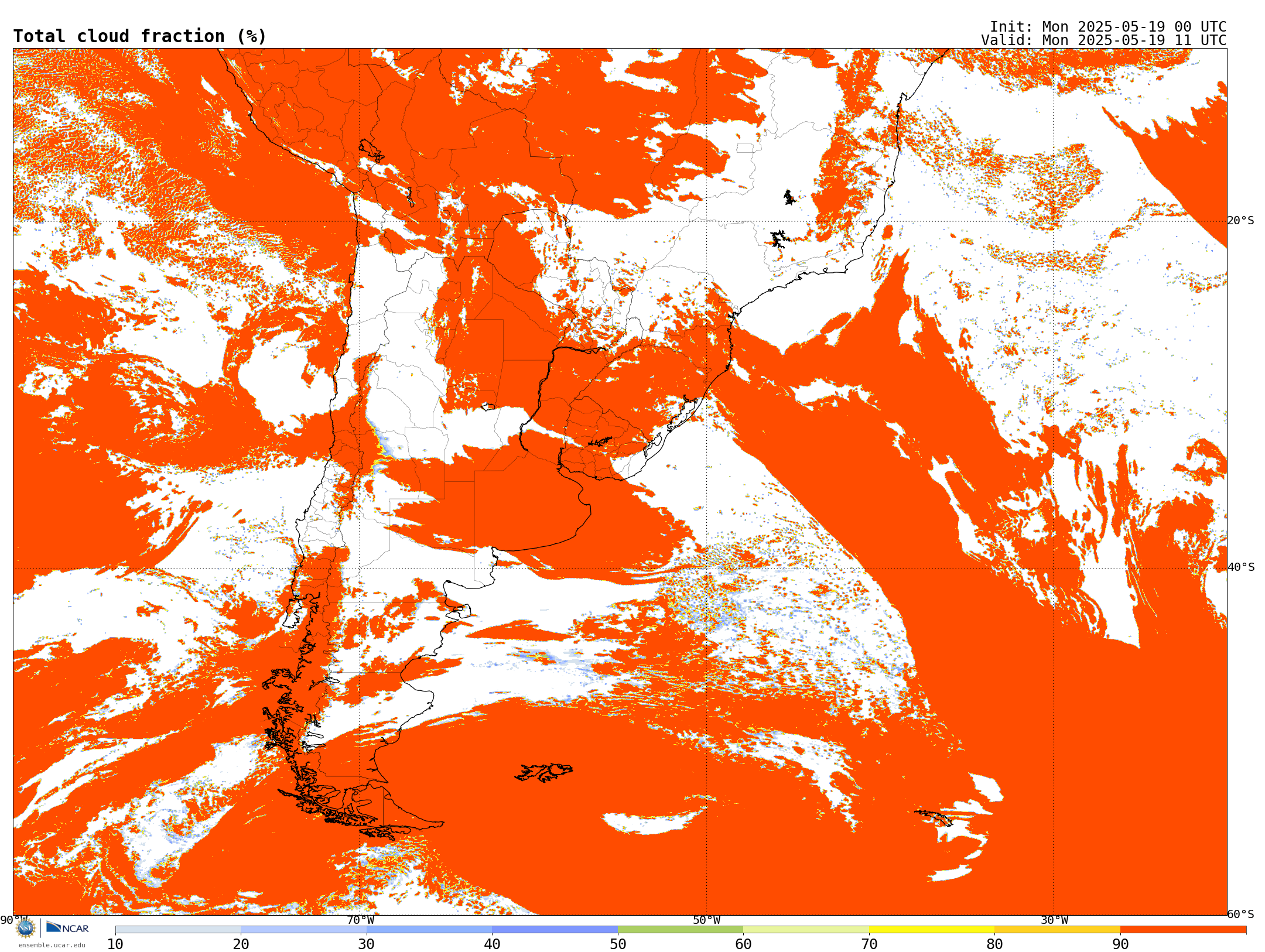Click the NSF logo icon
The height and width of the screenshot is (952, 1265).
(x=26, y=928)
